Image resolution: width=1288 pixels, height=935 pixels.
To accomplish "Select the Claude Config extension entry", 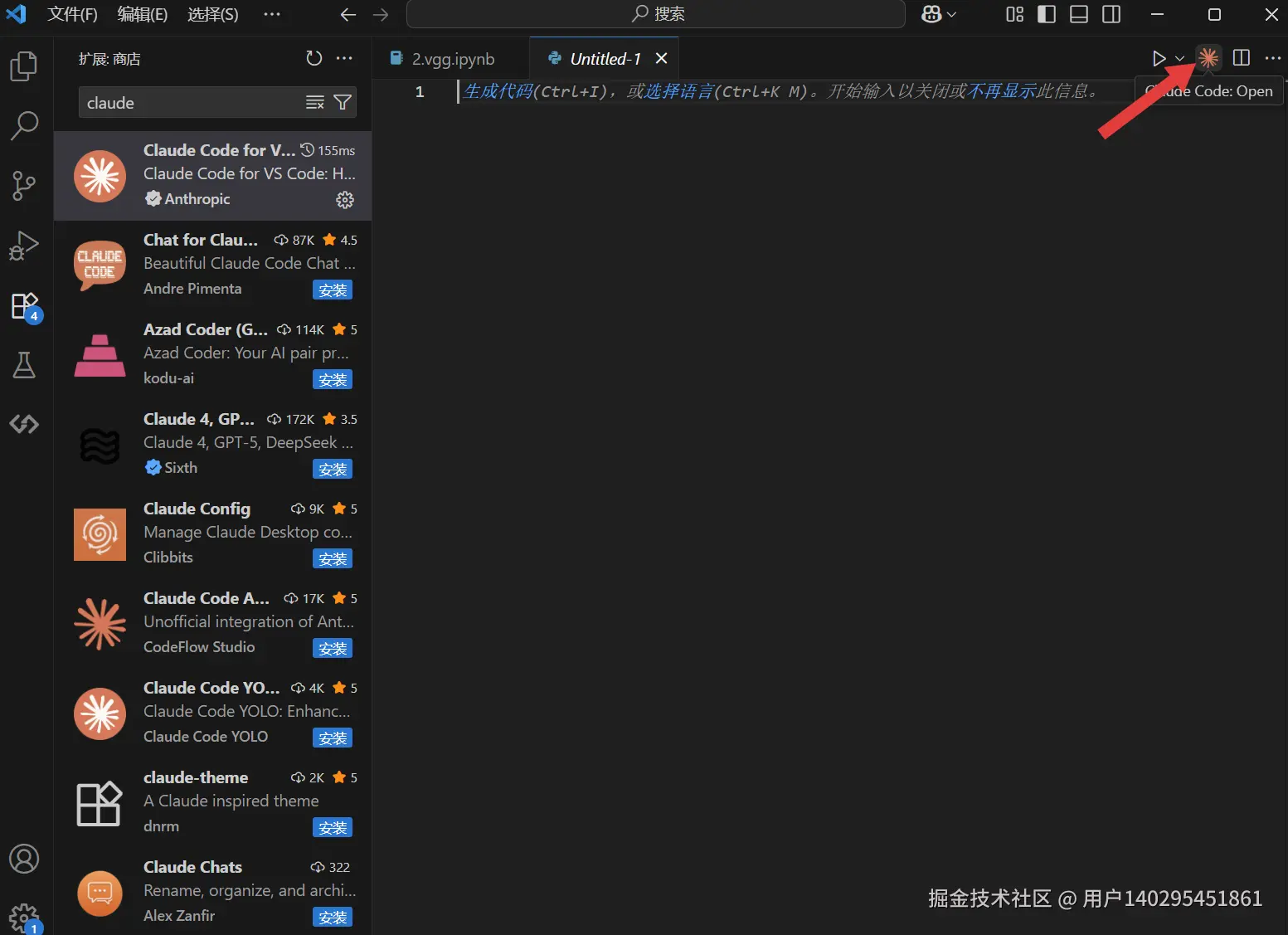I will click(x=212, y=533).
